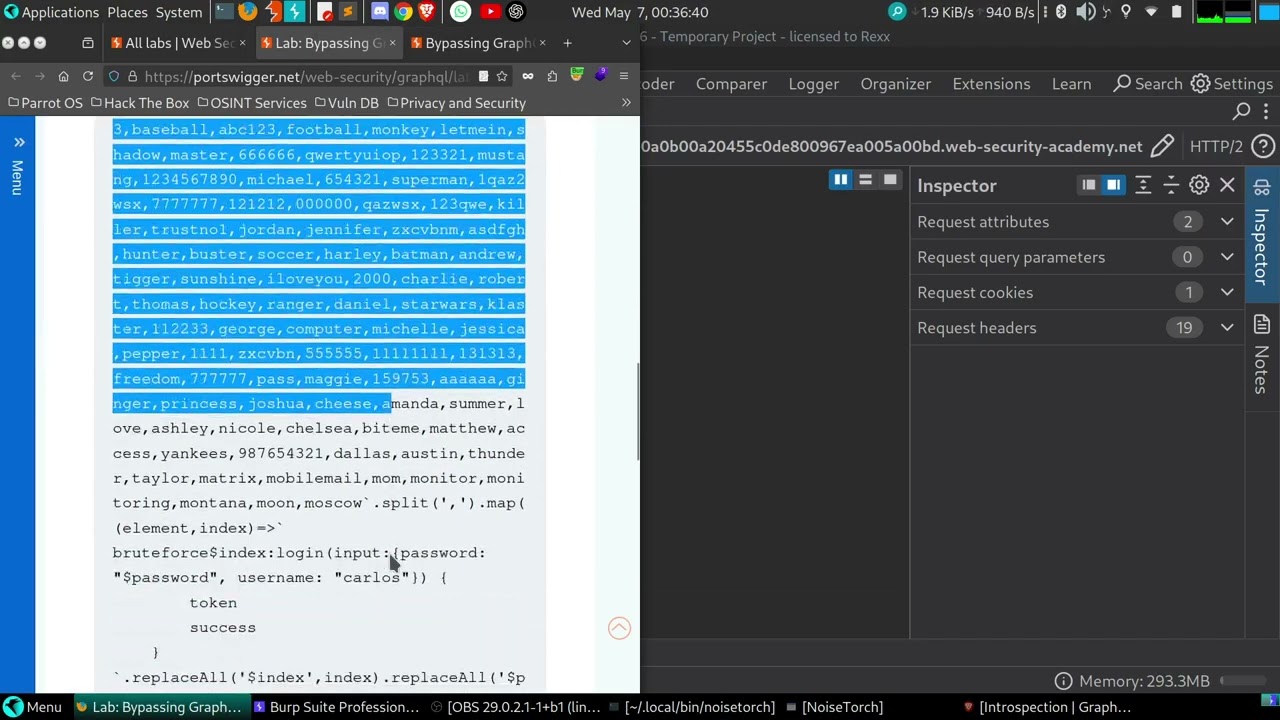Launch Firefox from the top panel

247,12
